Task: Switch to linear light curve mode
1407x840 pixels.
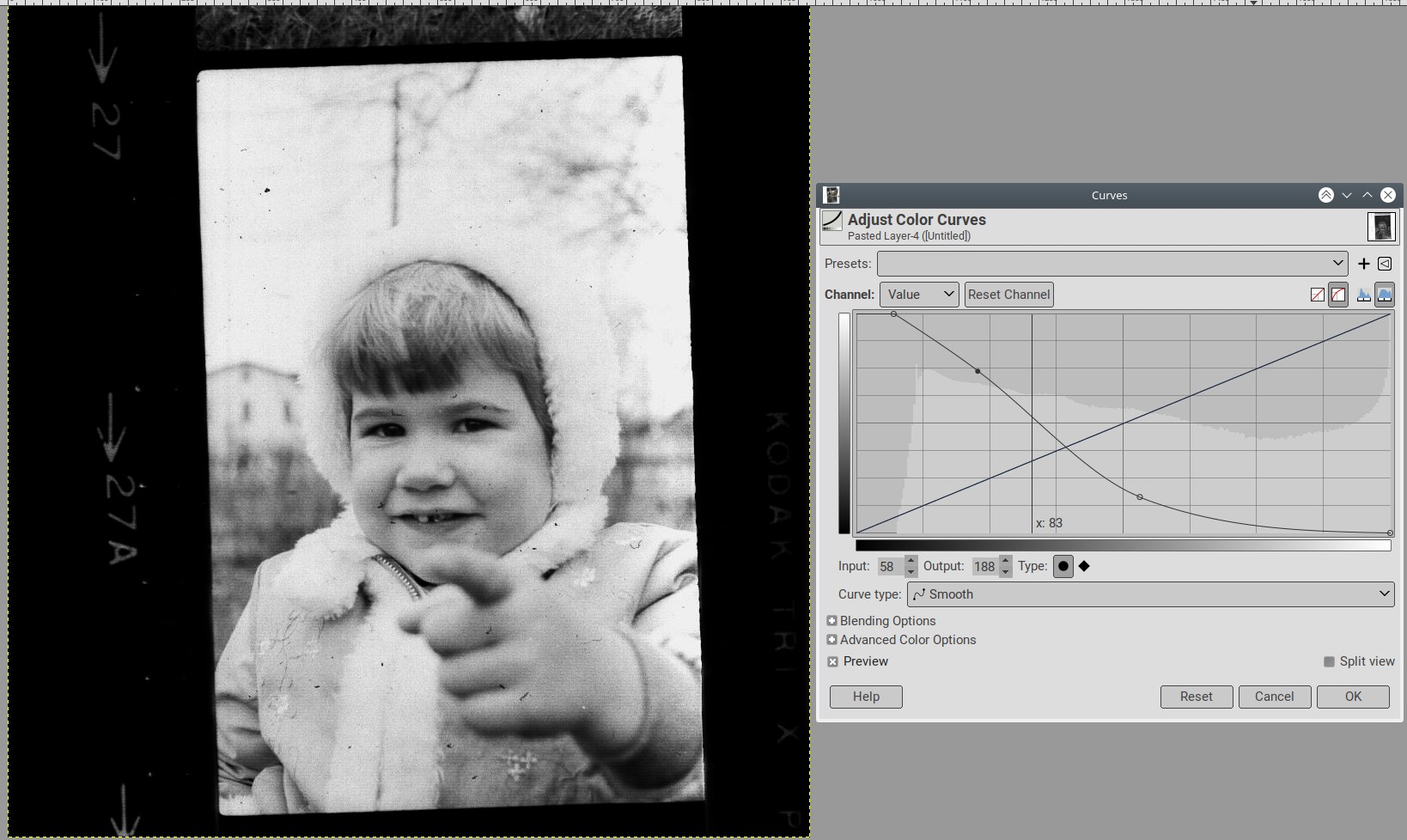Action: tap(1317, 295)
